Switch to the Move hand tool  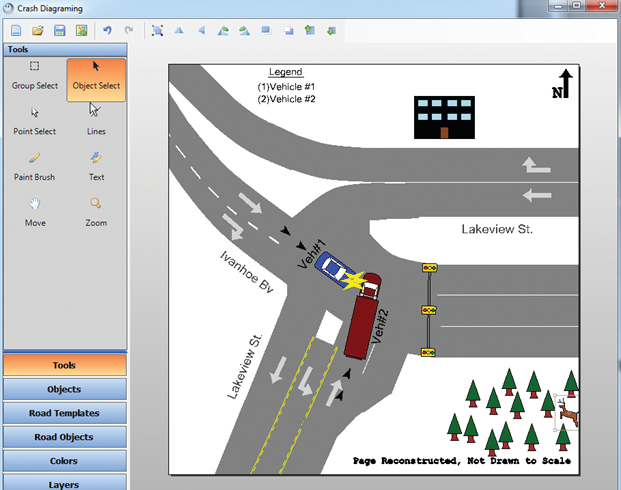click(35, 211)
